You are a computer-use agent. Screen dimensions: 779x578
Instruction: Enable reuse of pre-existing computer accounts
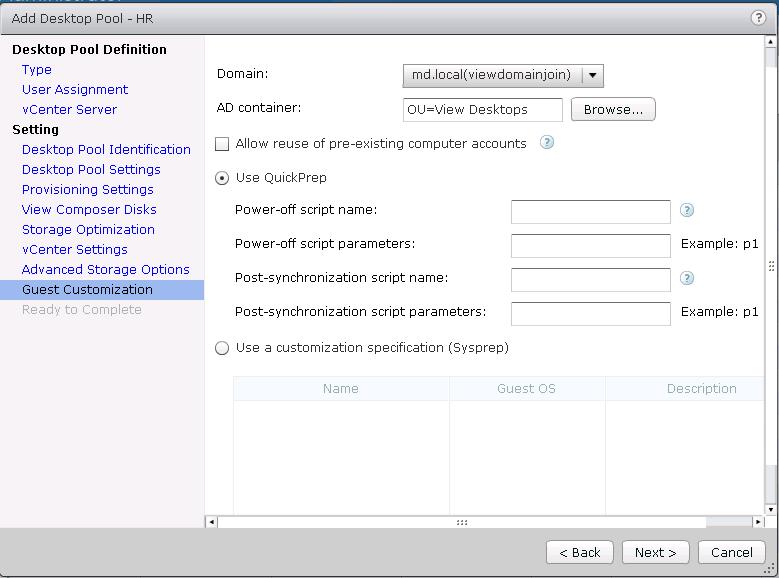(x=222, y=144)
